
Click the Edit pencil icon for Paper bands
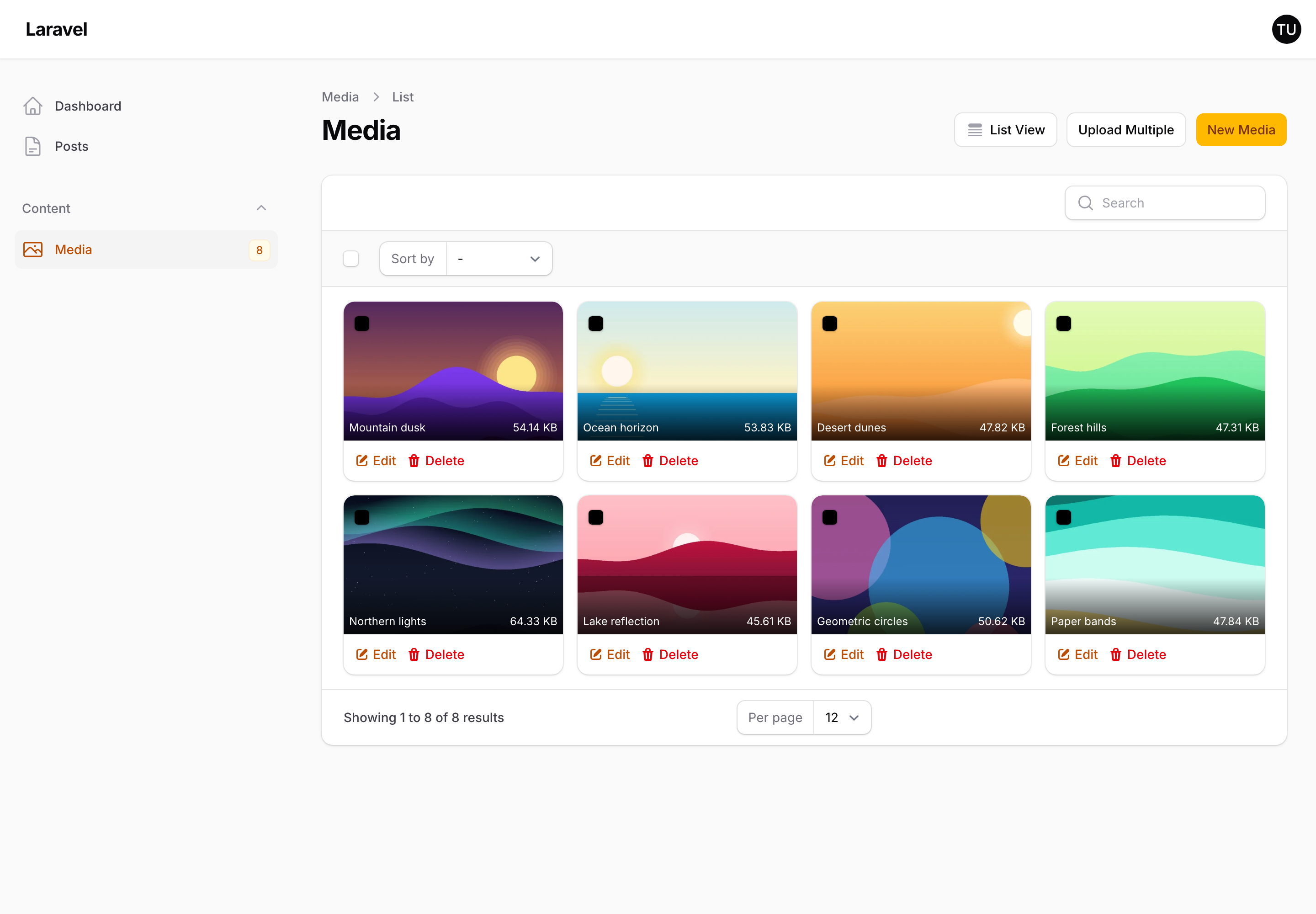[1063, 654]
